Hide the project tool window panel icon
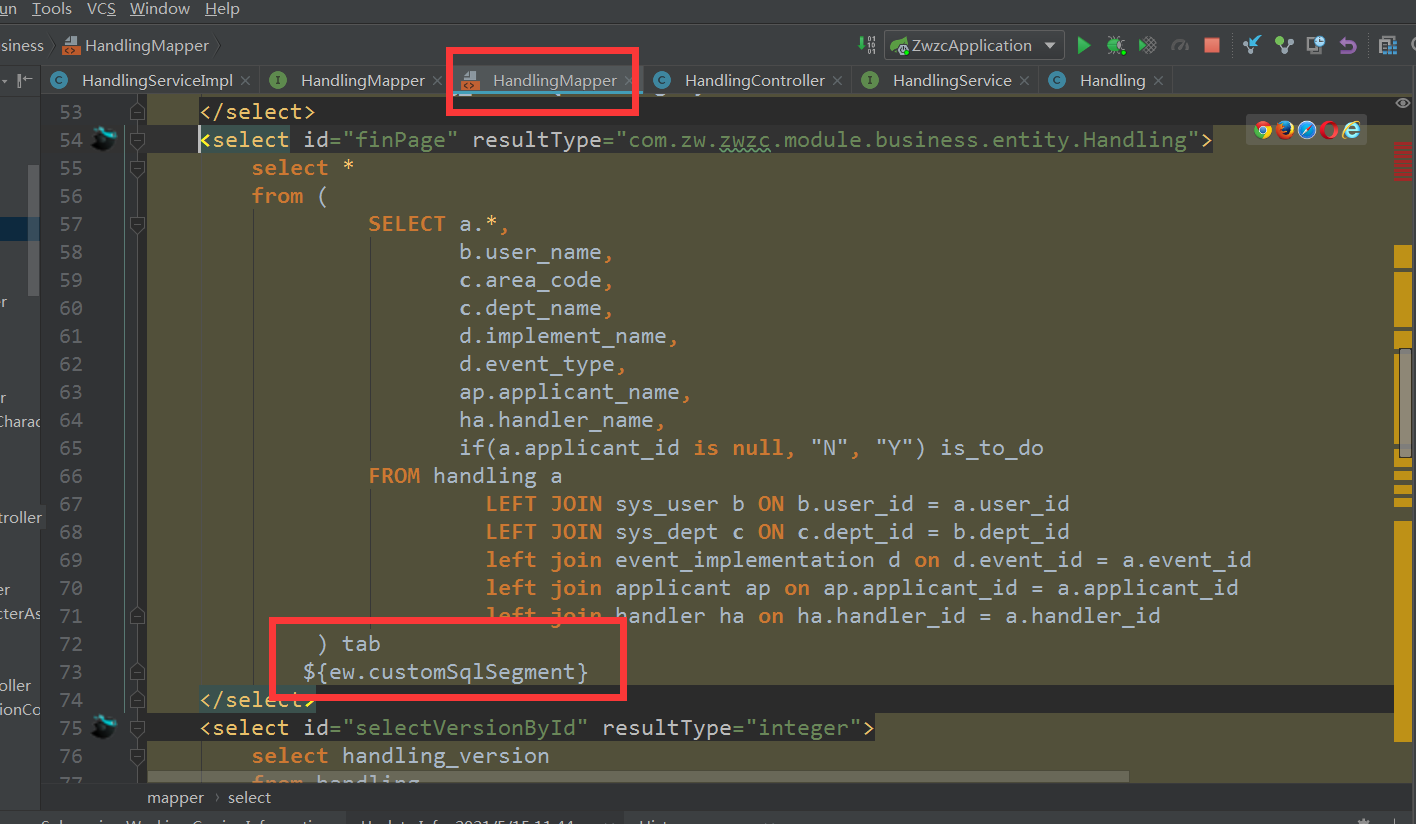Viewport: 1416px width, 824px height. tap(27, 80)
